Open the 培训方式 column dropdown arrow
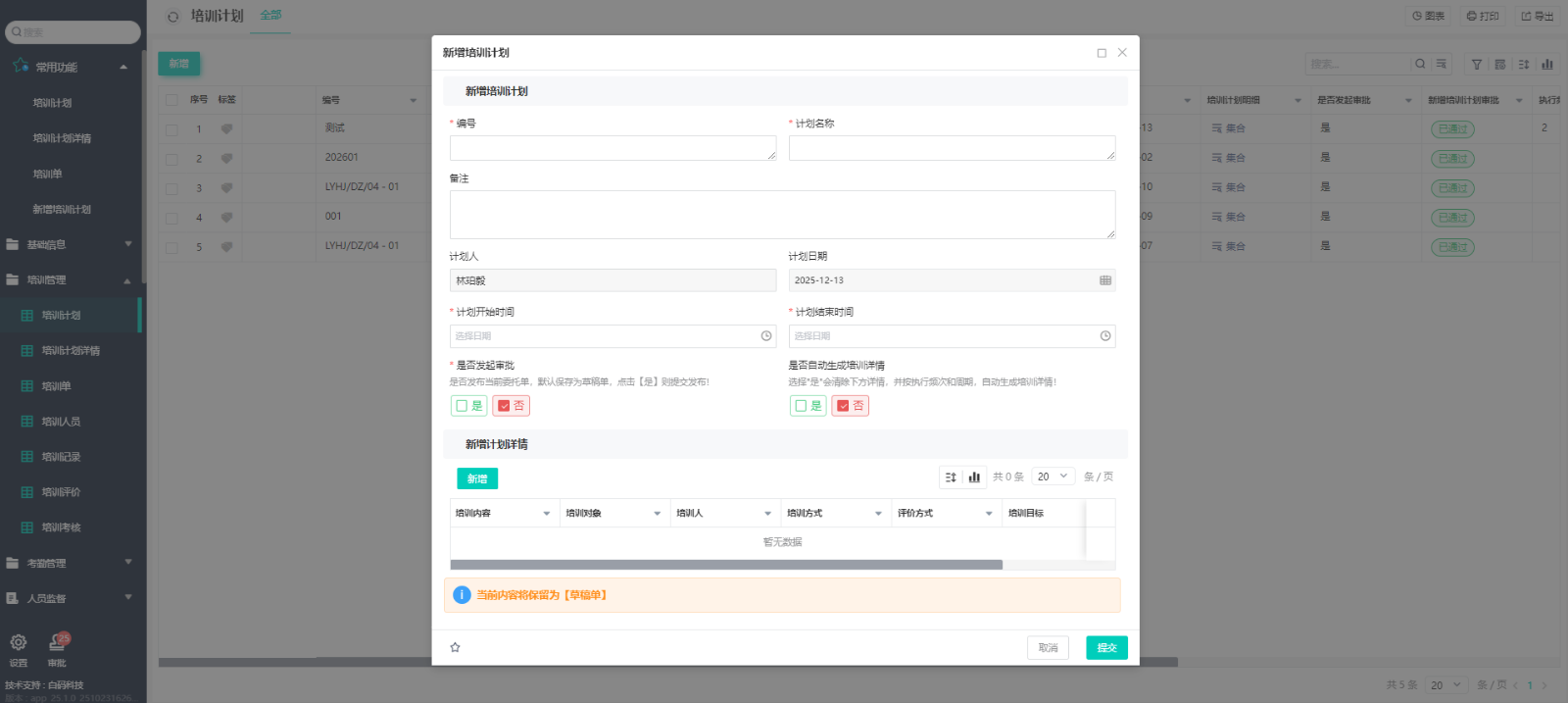Image resolution: width=1568 pixels, height=703 pixels. pyautogui.click(x=879, y=514)
